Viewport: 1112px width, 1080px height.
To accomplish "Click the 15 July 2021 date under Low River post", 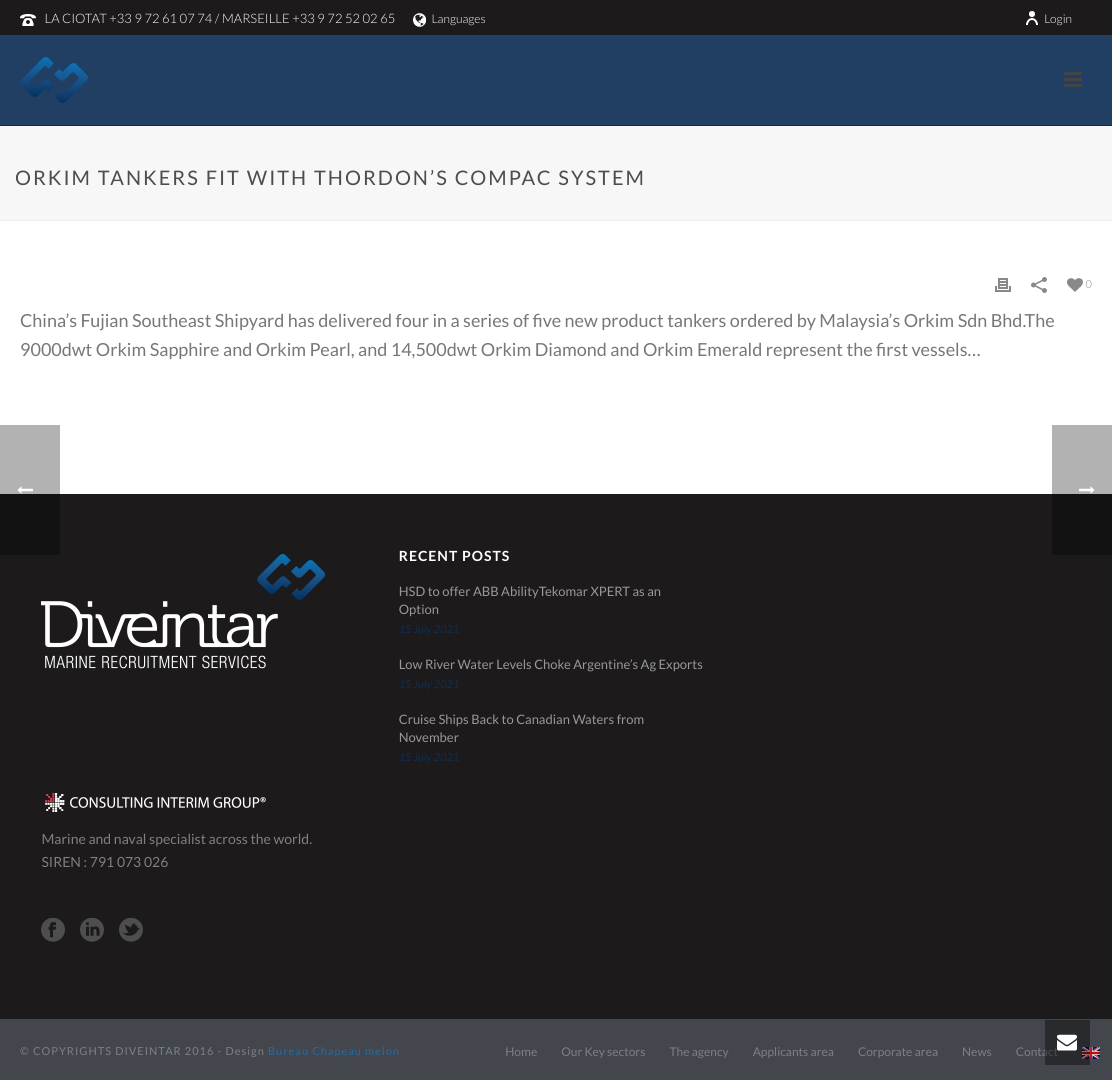I will 428,684.
